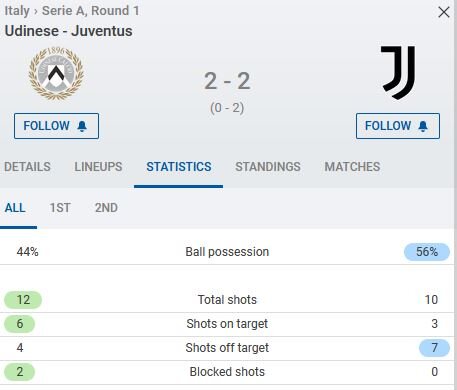Screen dimensions: 457x390
Task: Click bell icon in Juventus Follow button
Action: click(423, 126)
